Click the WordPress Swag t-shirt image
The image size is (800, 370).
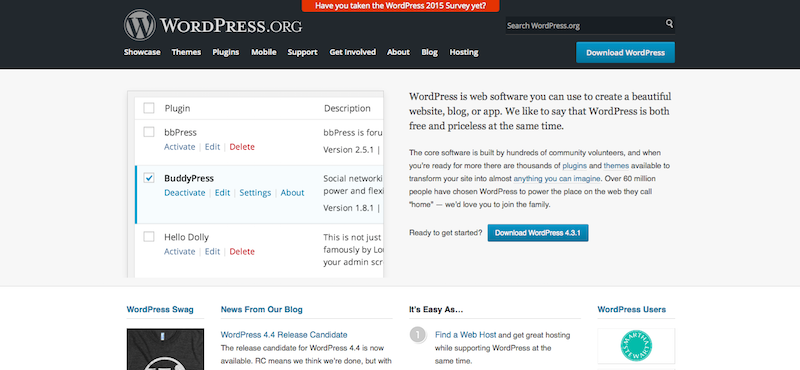[x=165, y=349]
